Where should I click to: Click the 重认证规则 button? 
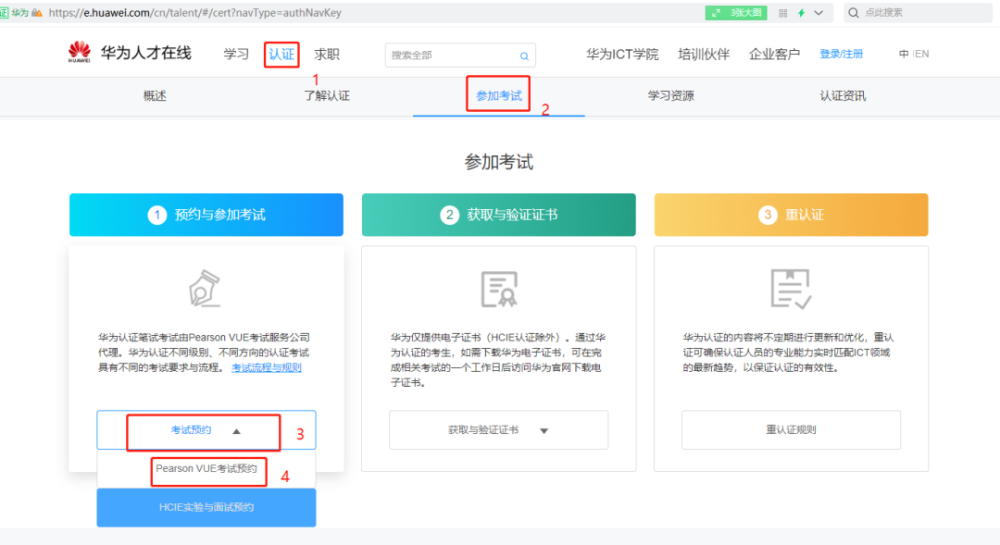tap(791, 430)
